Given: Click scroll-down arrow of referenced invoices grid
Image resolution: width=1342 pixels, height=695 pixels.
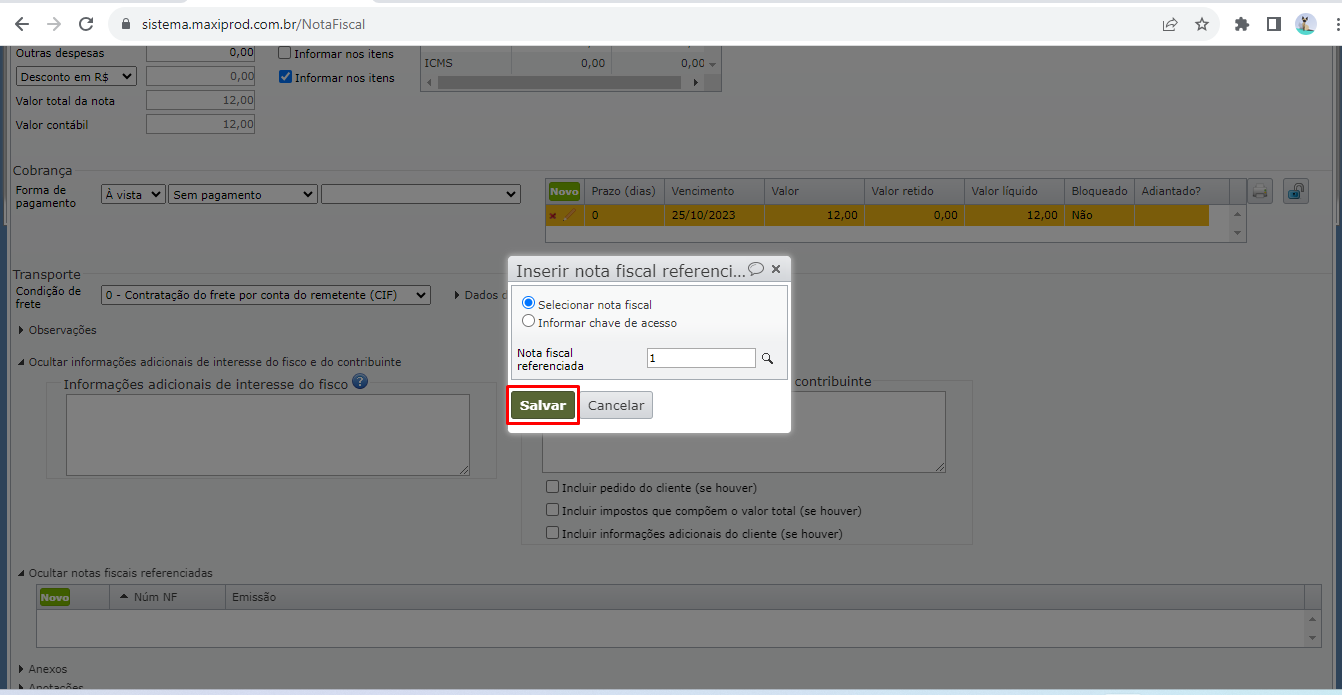Looking at the screenshot, I should (1313, 638).
